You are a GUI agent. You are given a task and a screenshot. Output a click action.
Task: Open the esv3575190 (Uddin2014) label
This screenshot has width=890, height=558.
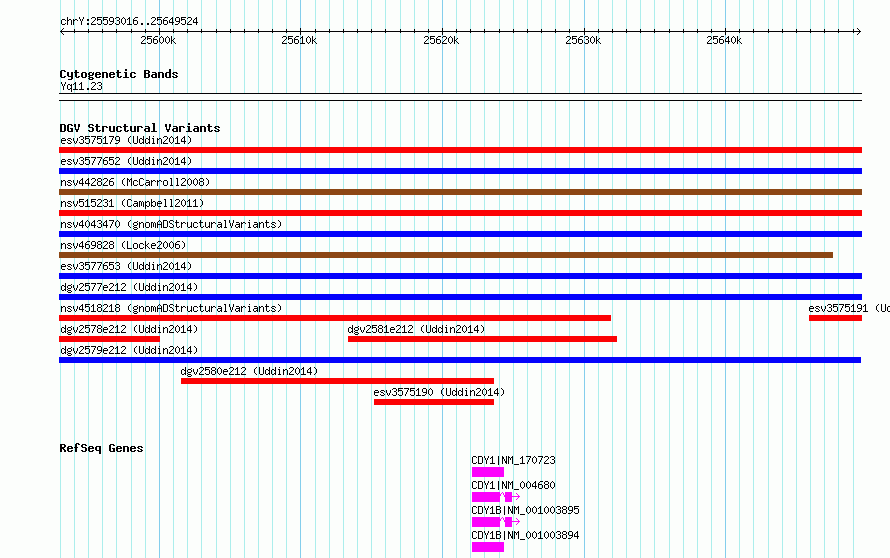439,392
